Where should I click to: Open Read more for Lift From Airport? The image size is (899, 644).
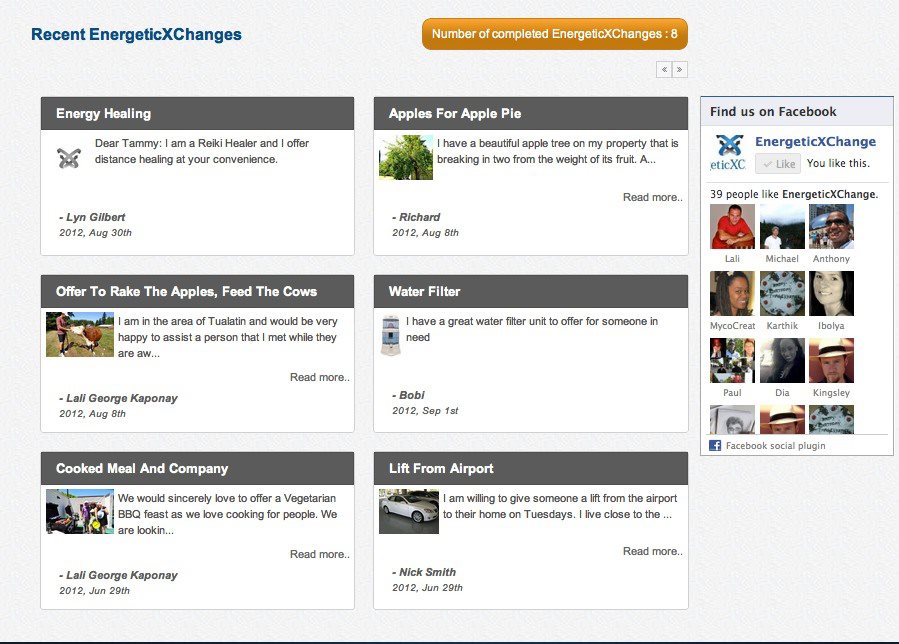click(x=652, y=550)
